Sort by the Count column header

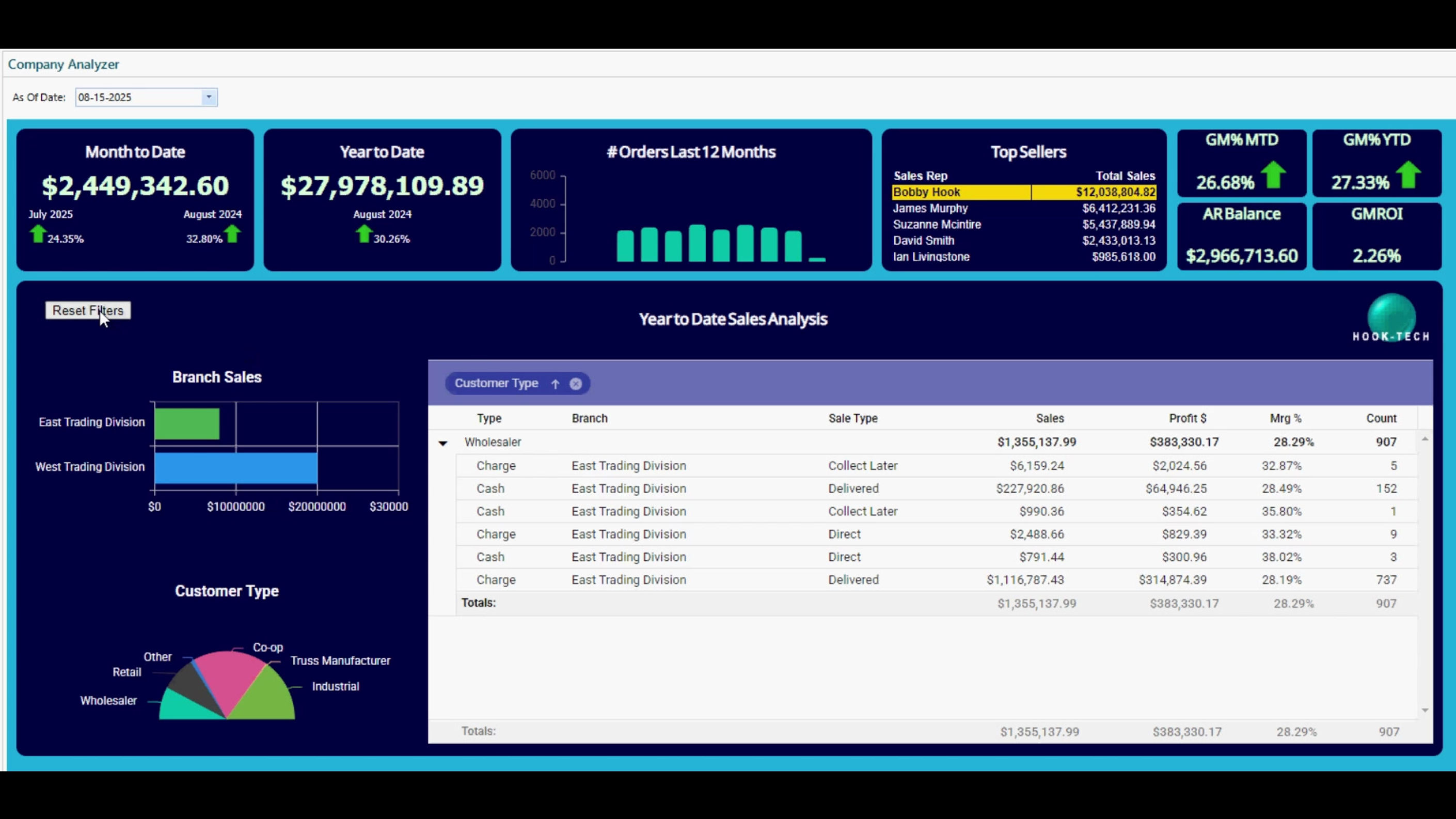click(x=1381, y=418)
